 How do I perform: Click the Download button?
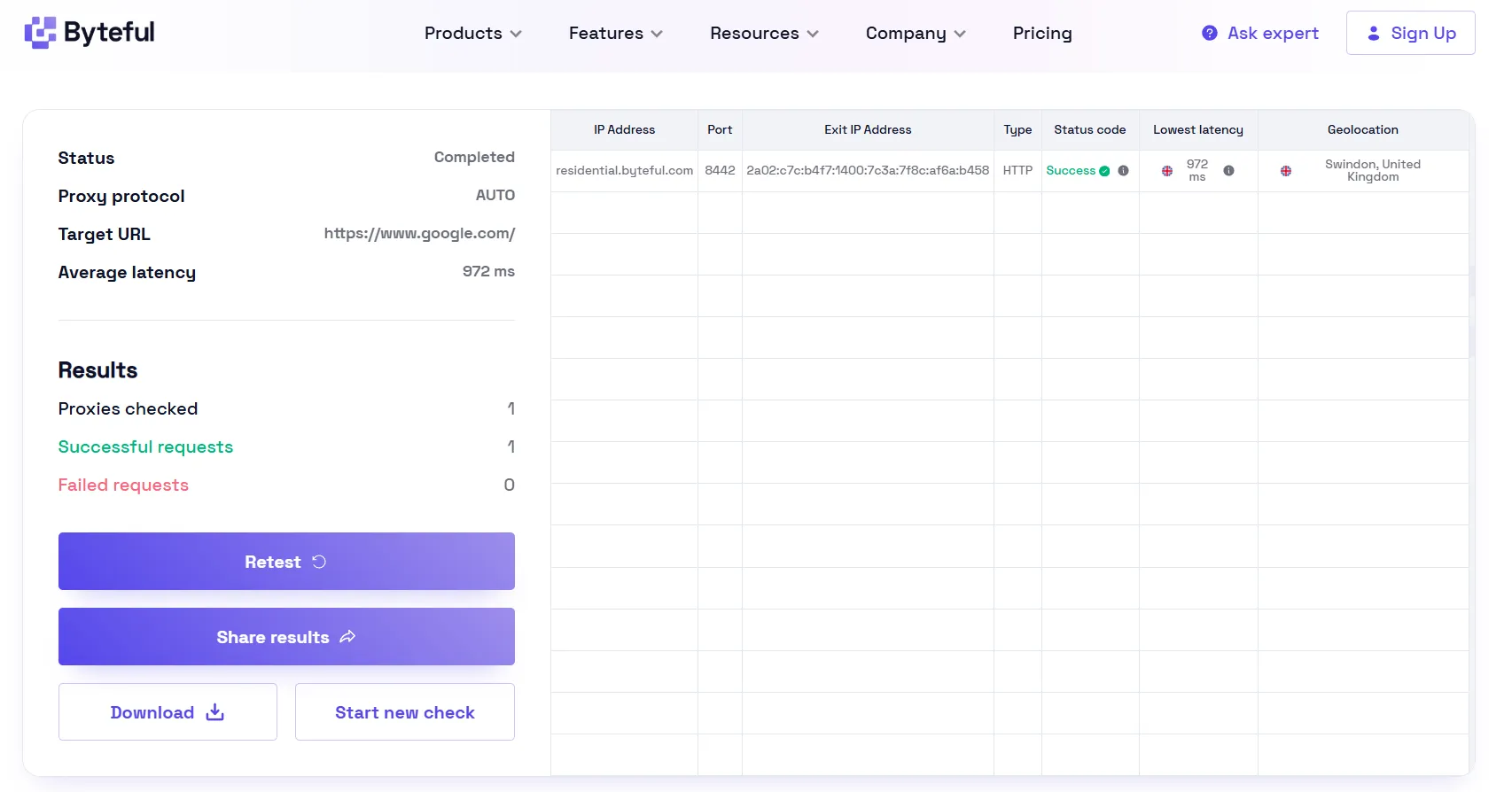168,711
